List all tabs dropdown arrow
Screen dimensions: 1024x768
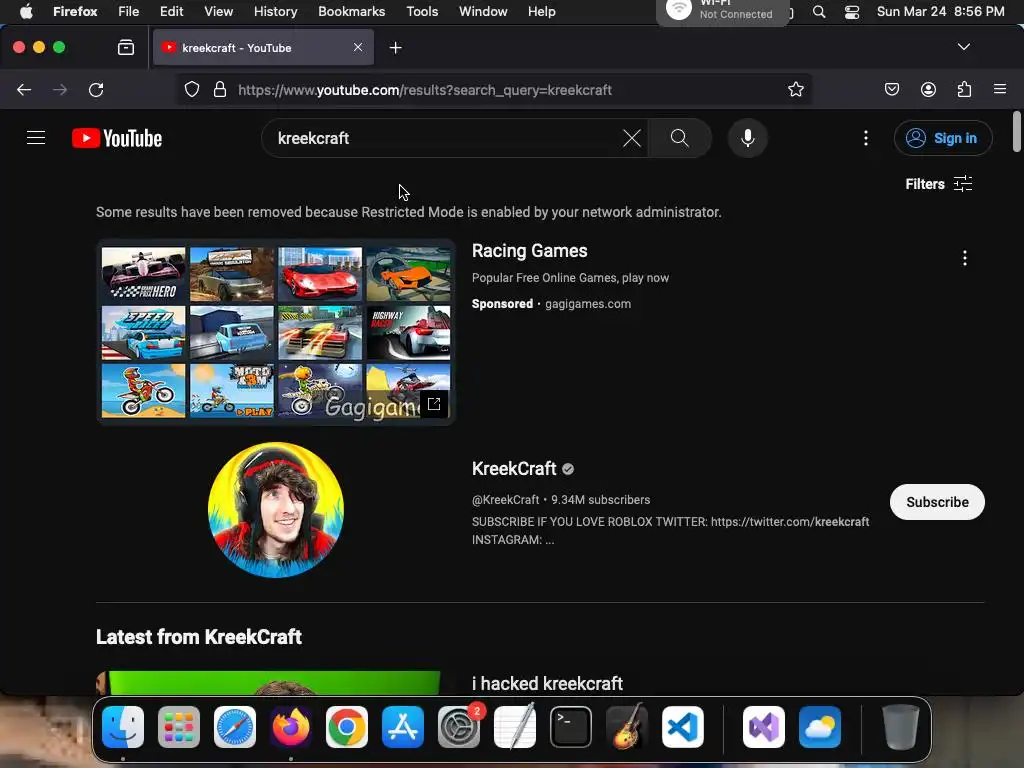click(963, 47)
